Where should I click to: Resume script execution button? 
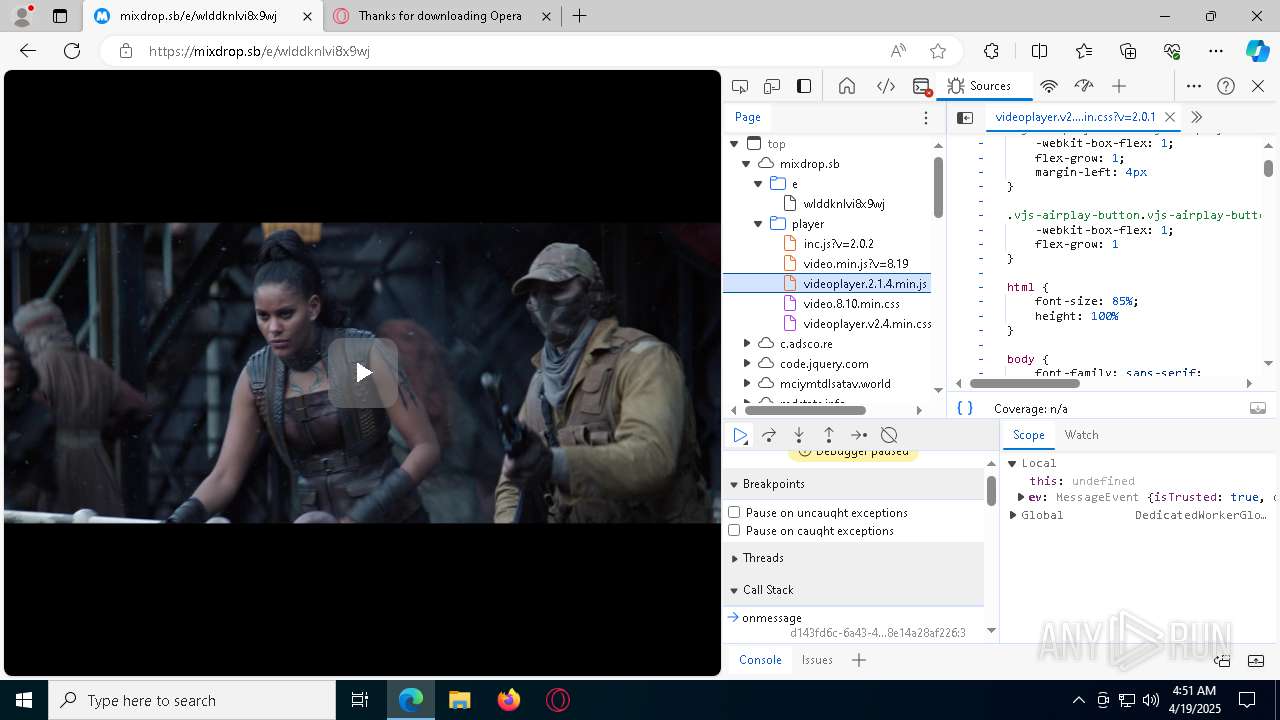740,435
